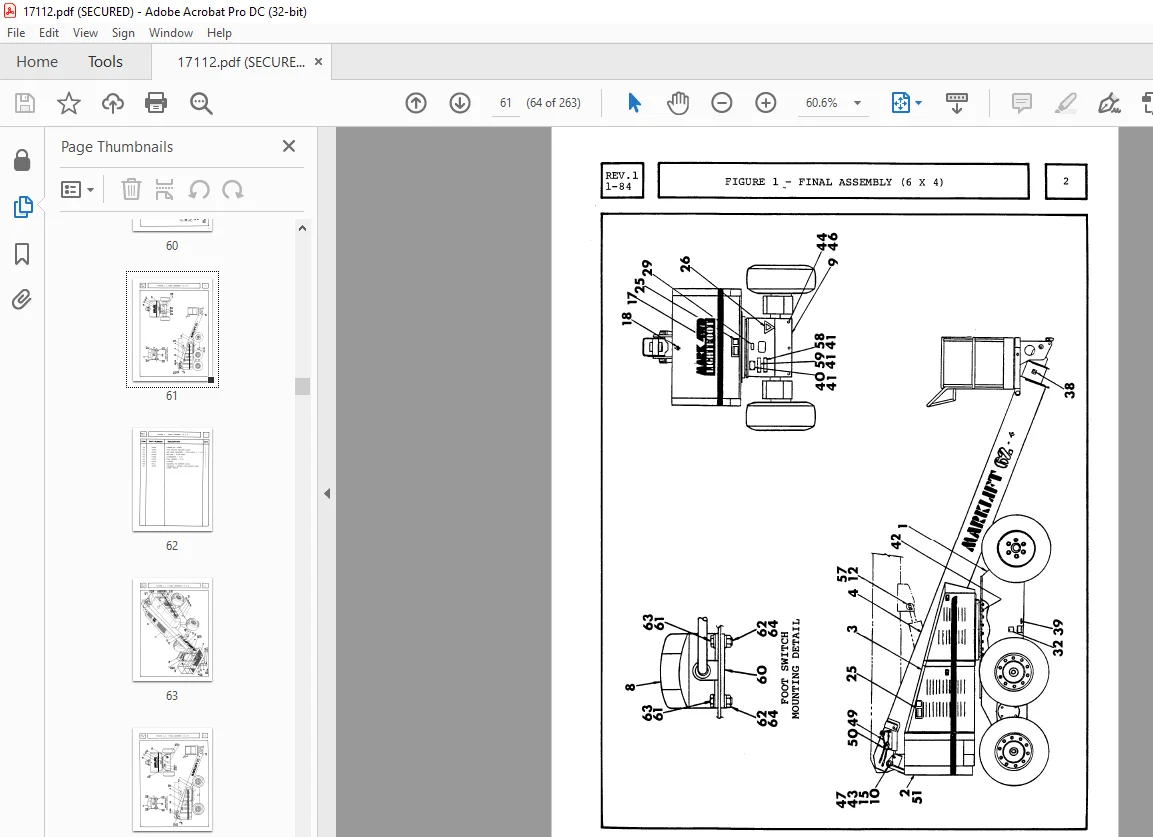Delete selected page thumbnail

pyautogui.click(x=131, y=190)
